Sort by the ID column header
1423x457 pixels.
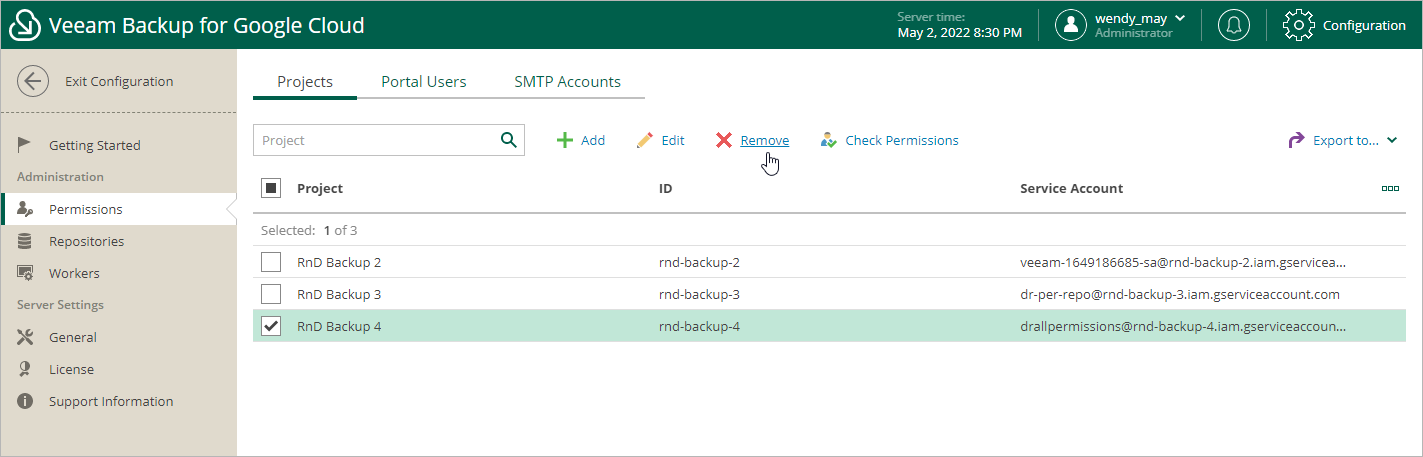click(x=665, y=188)
